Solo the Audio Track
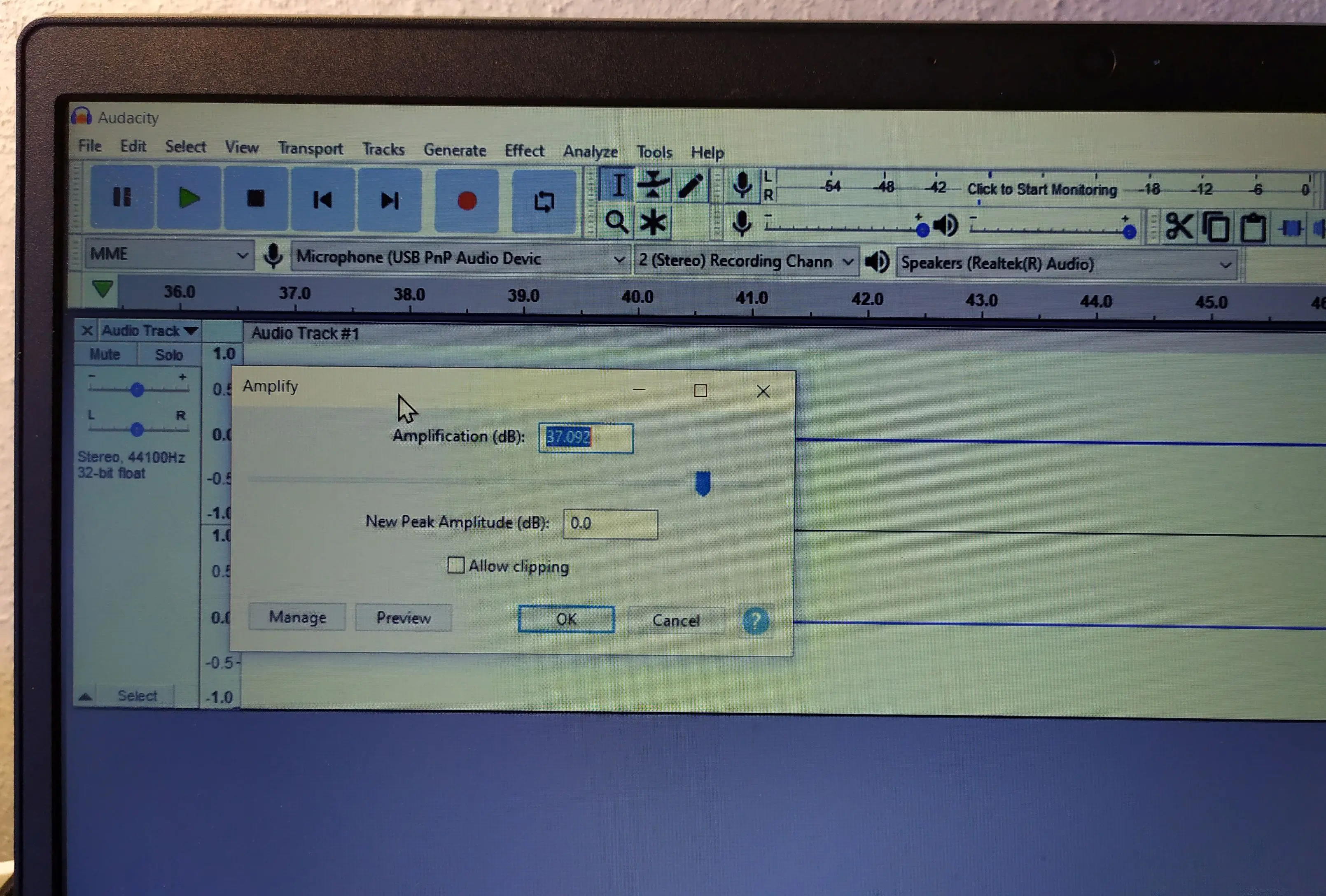1326x896 pixels. tap(169, 355)
